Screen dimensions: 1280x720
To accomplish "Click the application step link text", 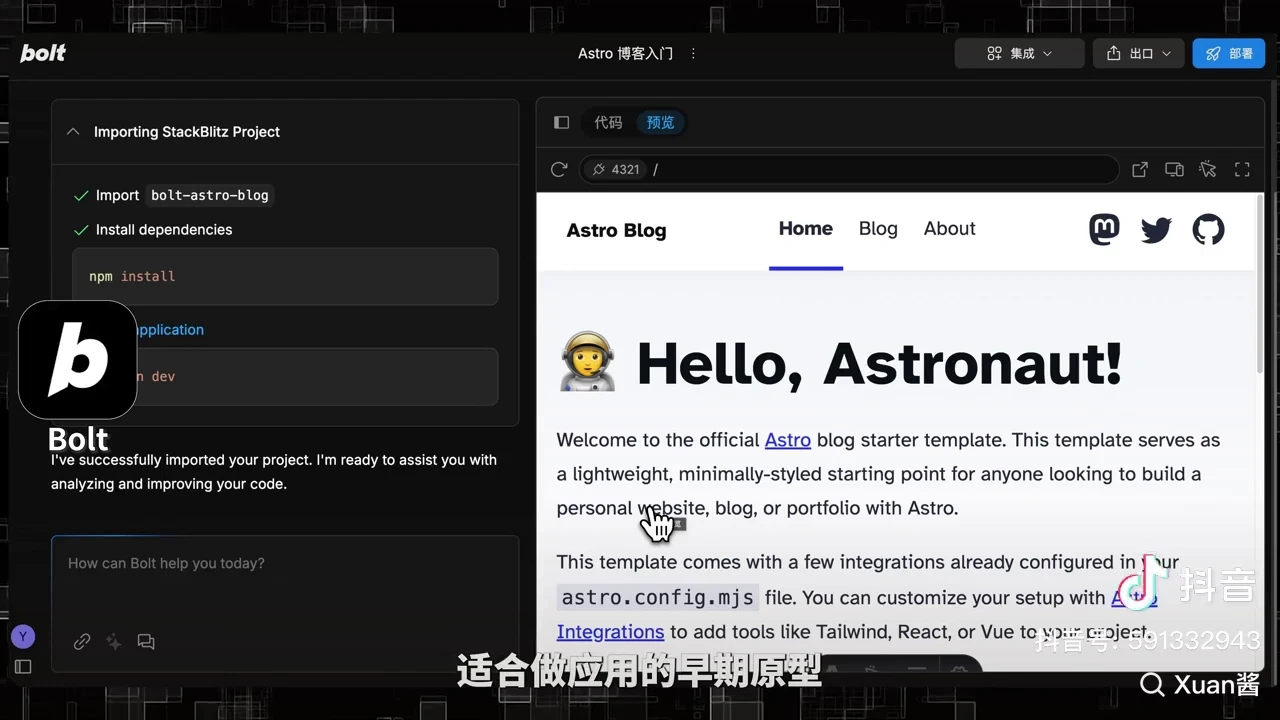I will coord(169,330).
